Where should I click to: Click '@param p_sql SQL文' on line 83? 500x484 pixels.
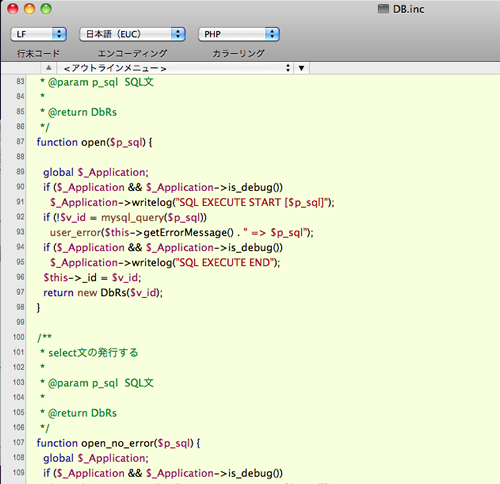(x=101, y=82)
